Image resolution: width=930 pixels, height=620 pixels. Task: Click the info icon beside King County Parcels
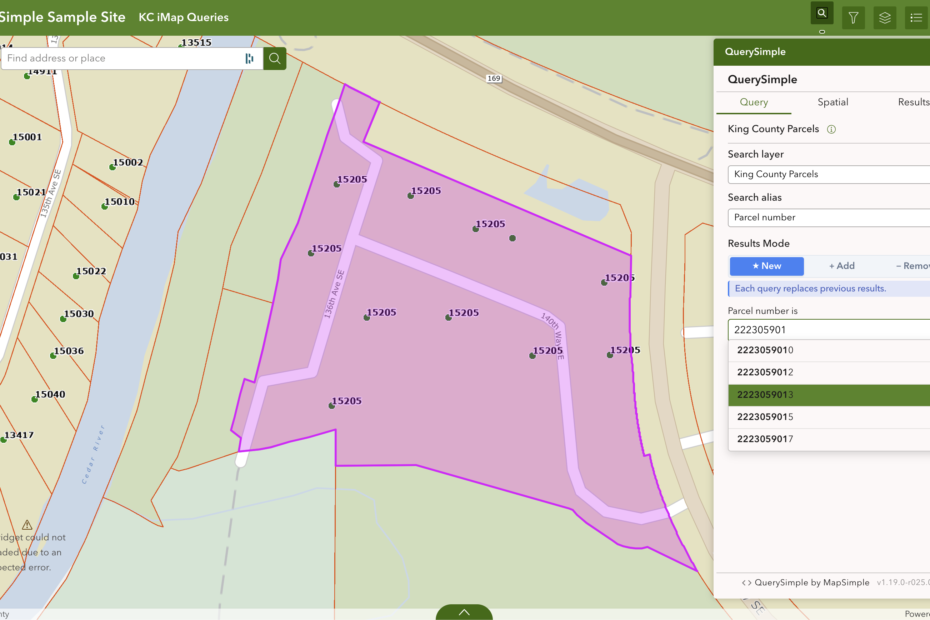(831, 129)
